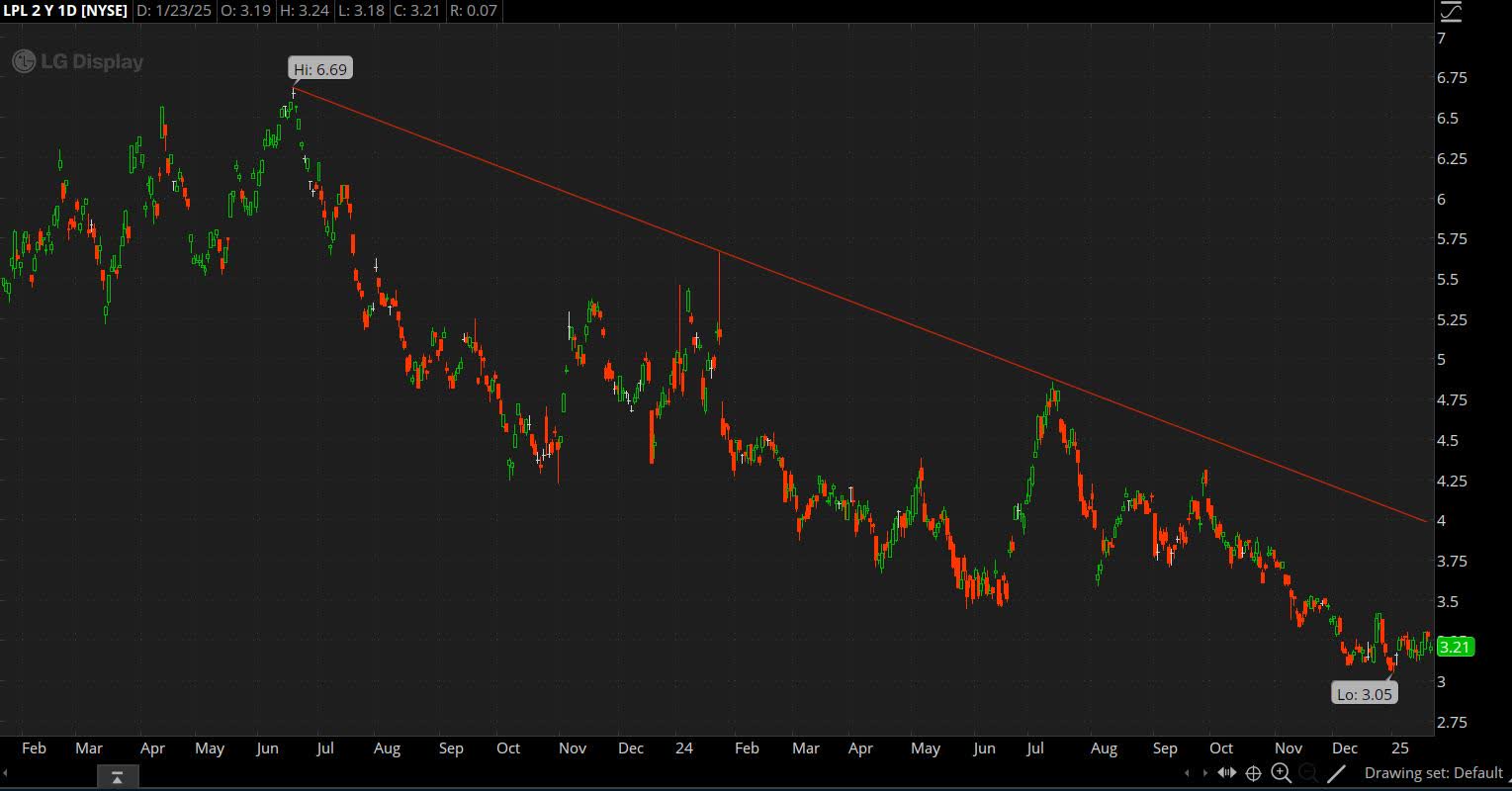
Task: Click the Hi: 6.69 high price bubble
Action: click(x=320, y=69)
